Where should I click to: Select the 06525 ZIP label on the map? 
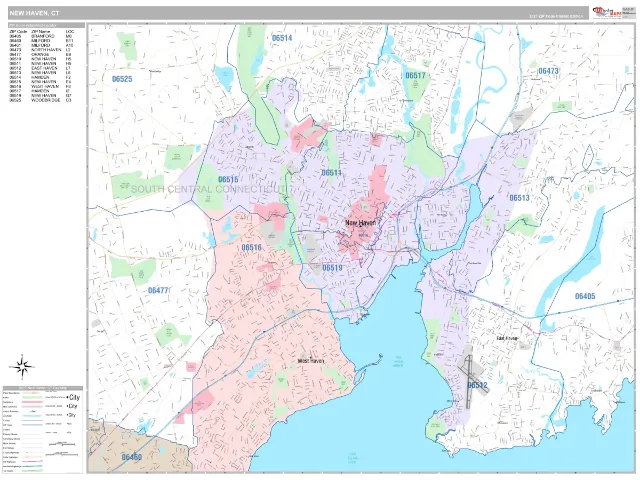click(x=122, y=79)
